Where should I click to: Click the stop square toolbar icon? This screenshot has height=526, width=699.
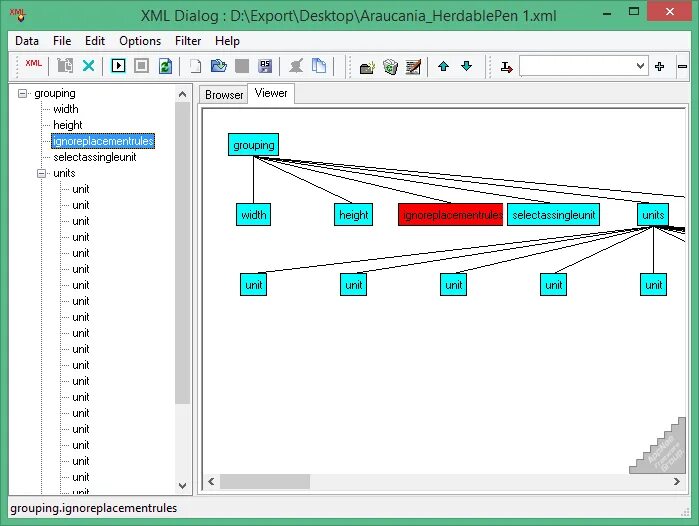pos(141,66)
